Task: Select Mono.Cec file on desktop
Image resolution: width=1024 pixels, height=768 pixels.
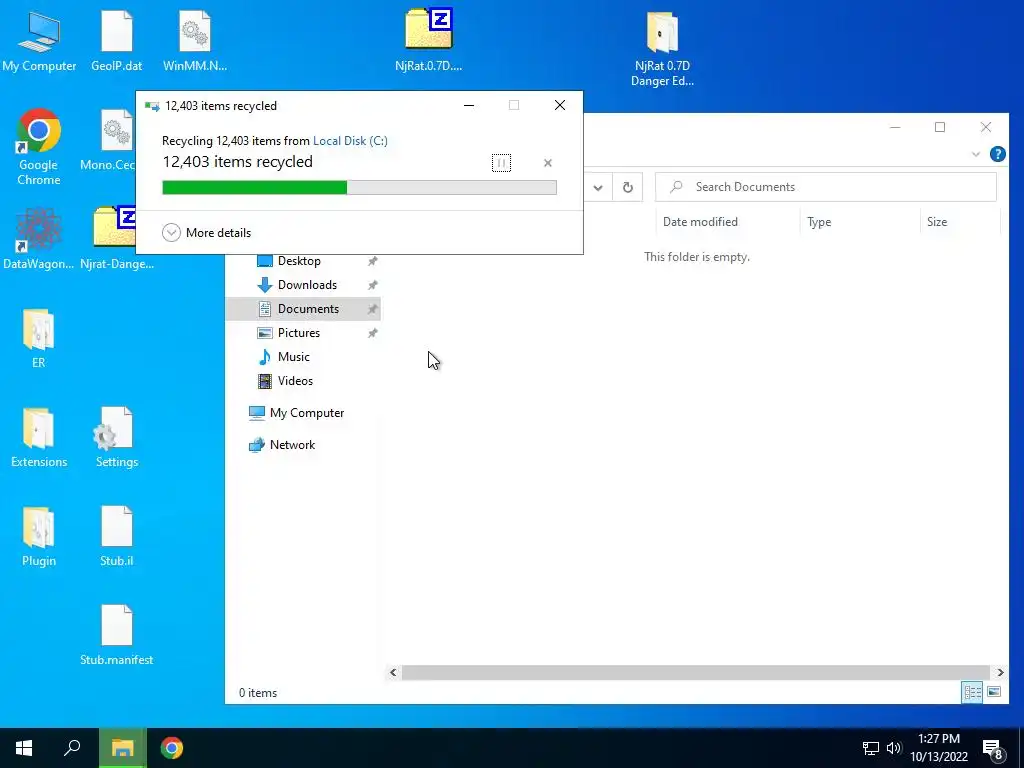Action: tap(108, 140)
